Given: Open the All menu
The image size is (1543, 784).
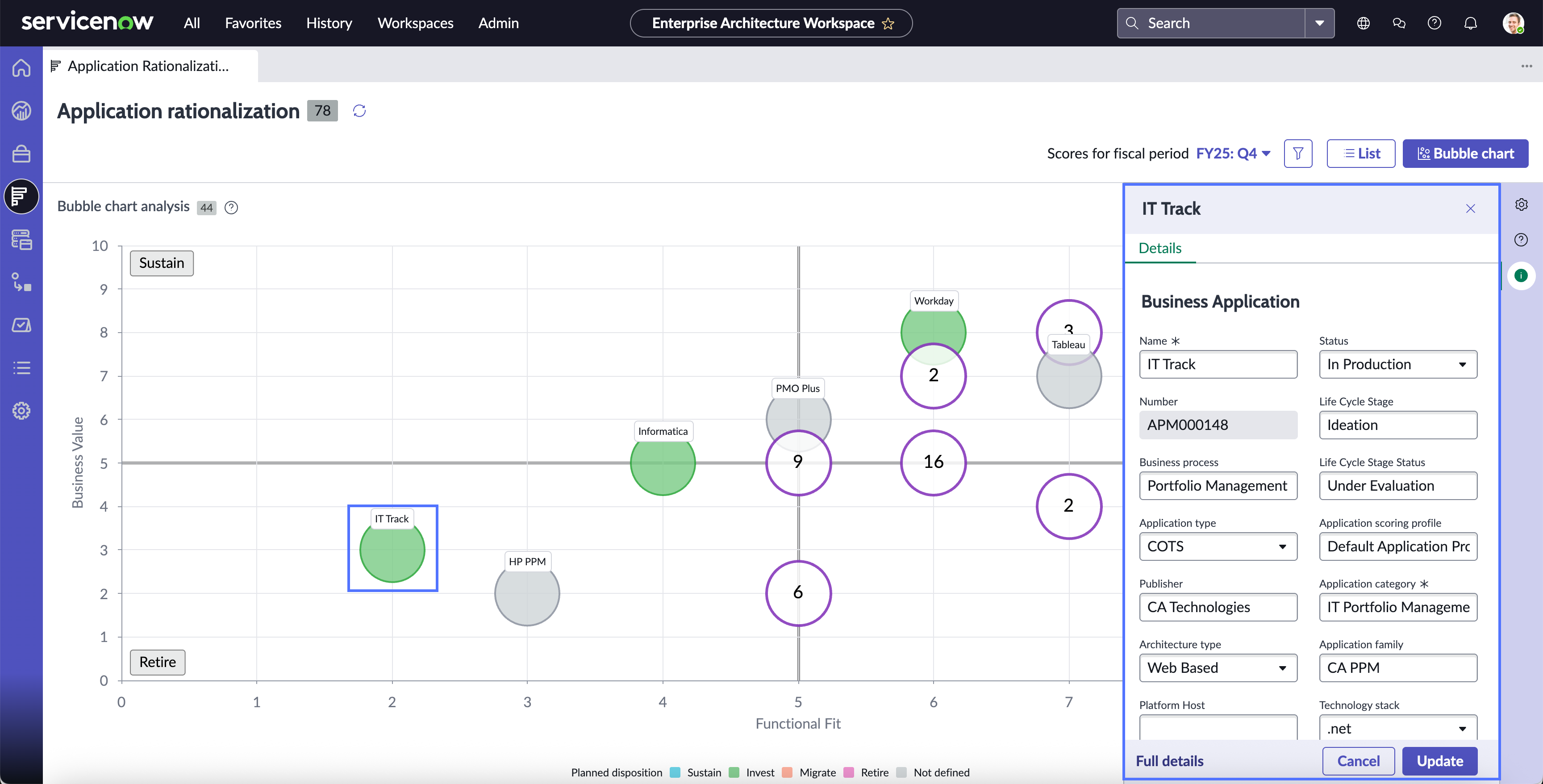Looking at the screenshot, I should tap(192, 23).
